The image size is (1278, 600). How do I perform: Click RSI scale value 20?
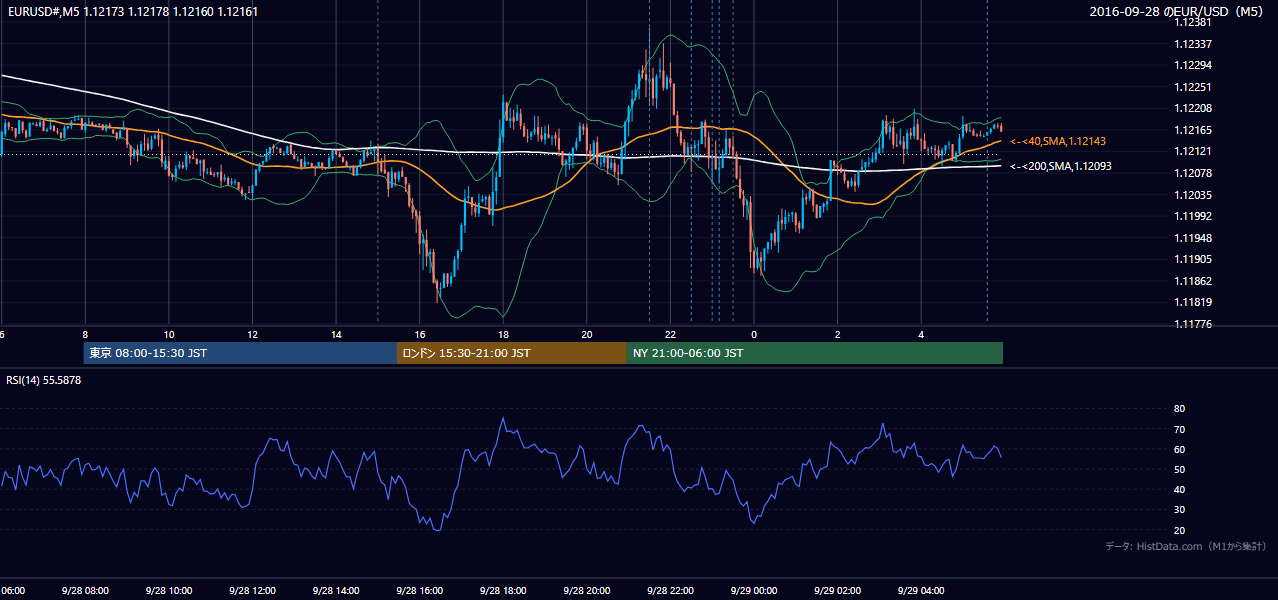tap(1179, 530)
